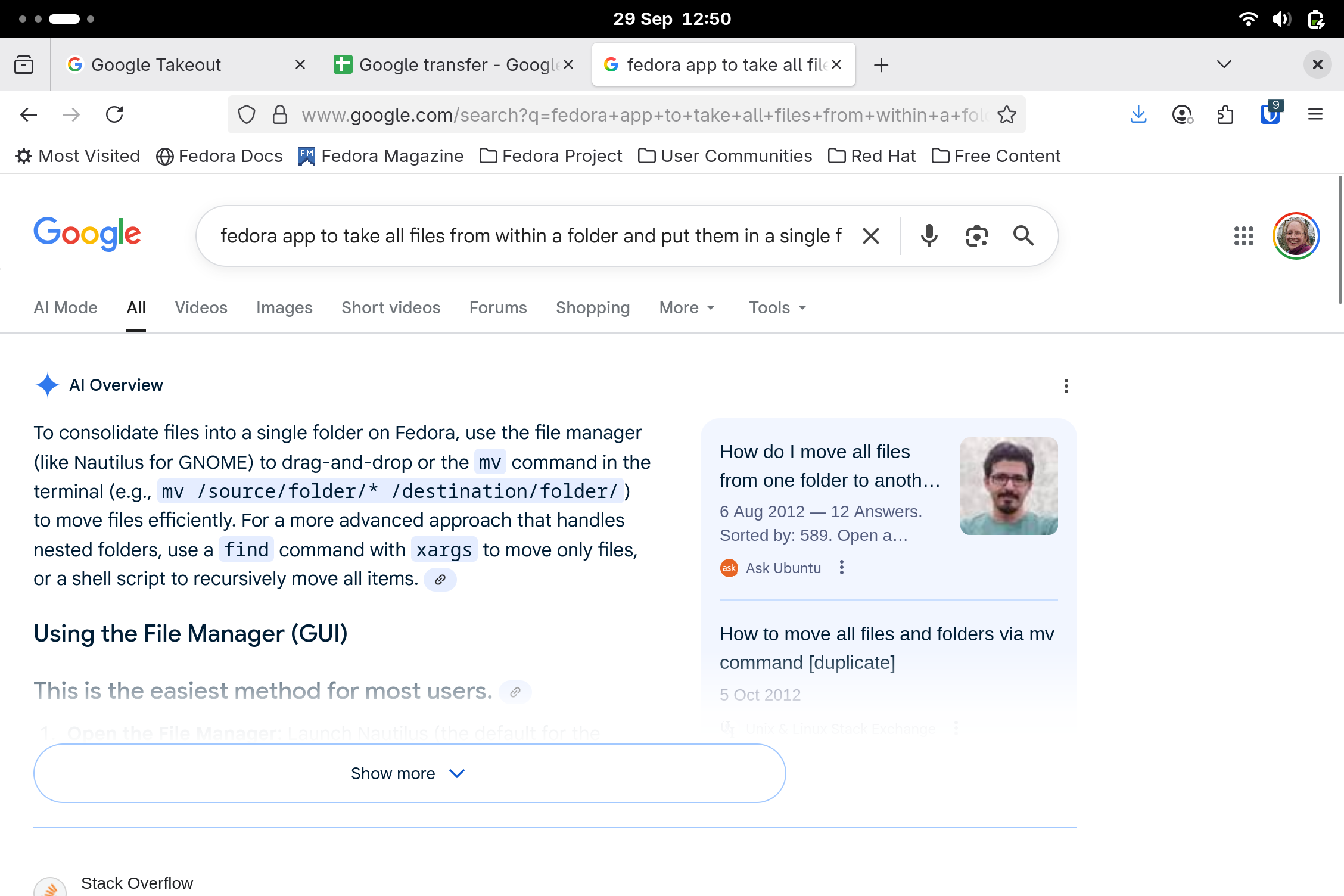Select the Forums search filter
This screenshot has height=896, width=1344.
(498, 307)
